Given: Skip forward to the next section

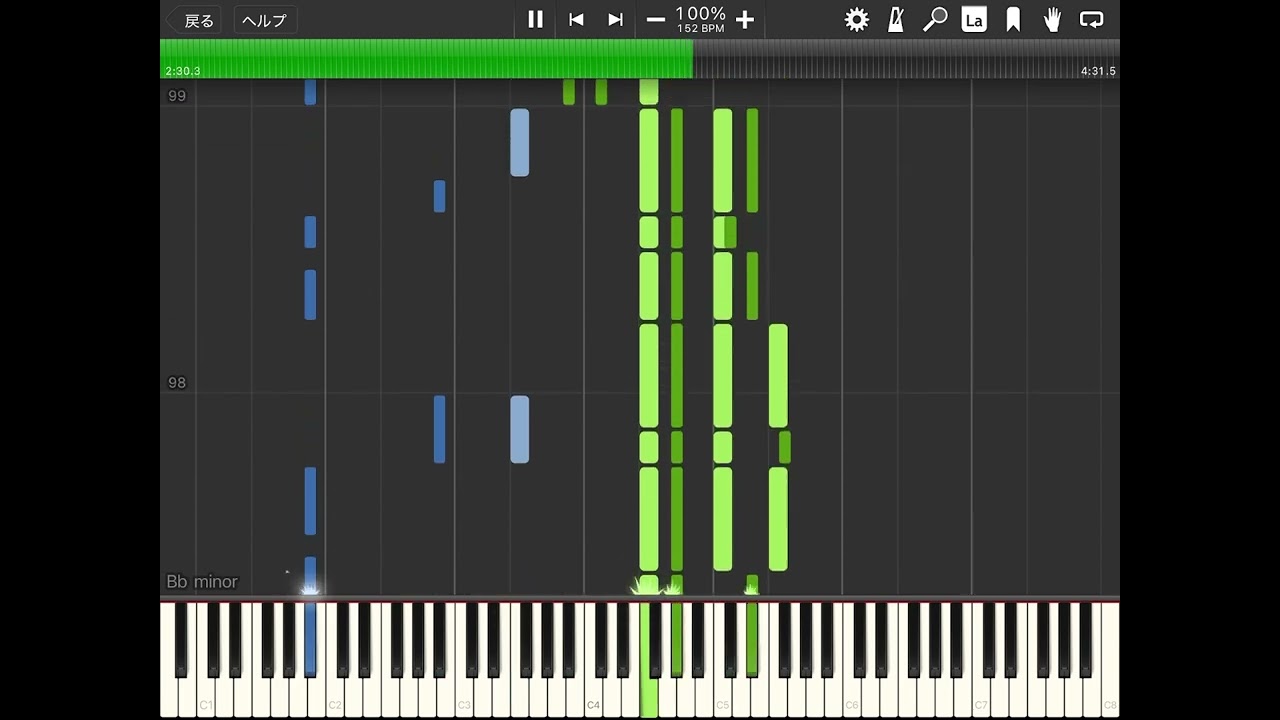Looking at the screenshot, I should point(615,19).
